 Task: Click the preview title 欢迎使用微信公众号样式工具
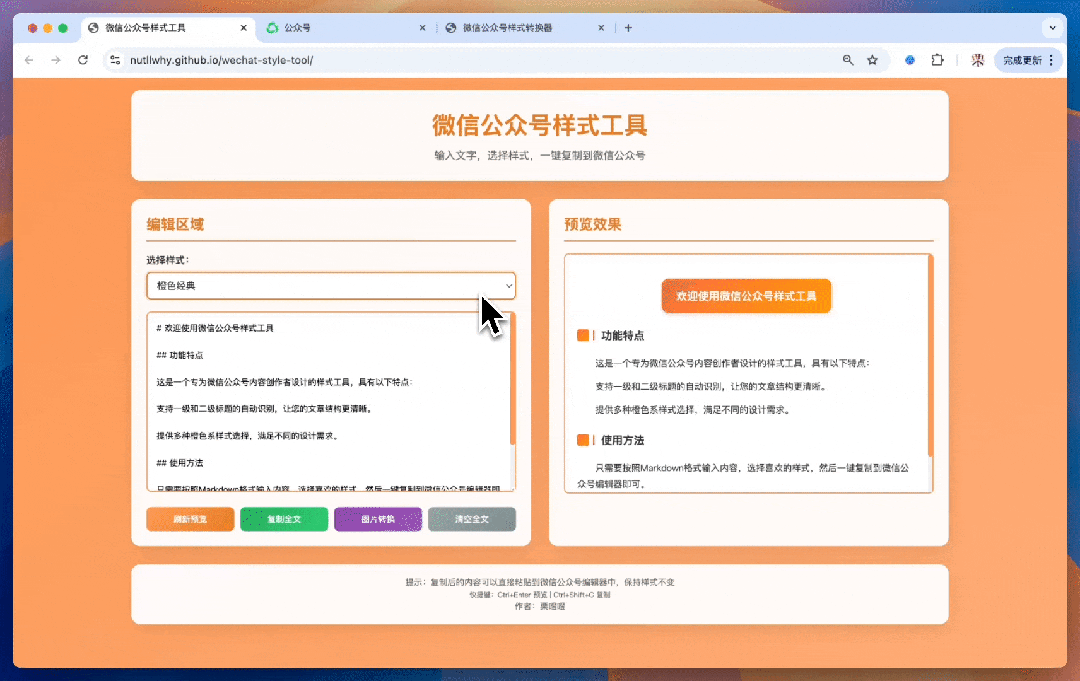click(x=746, y=296)
